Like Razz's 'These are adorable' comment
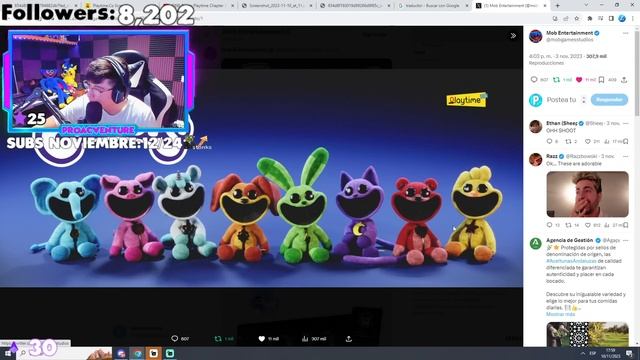Screen dimensions: 640x360 [587, 225]
